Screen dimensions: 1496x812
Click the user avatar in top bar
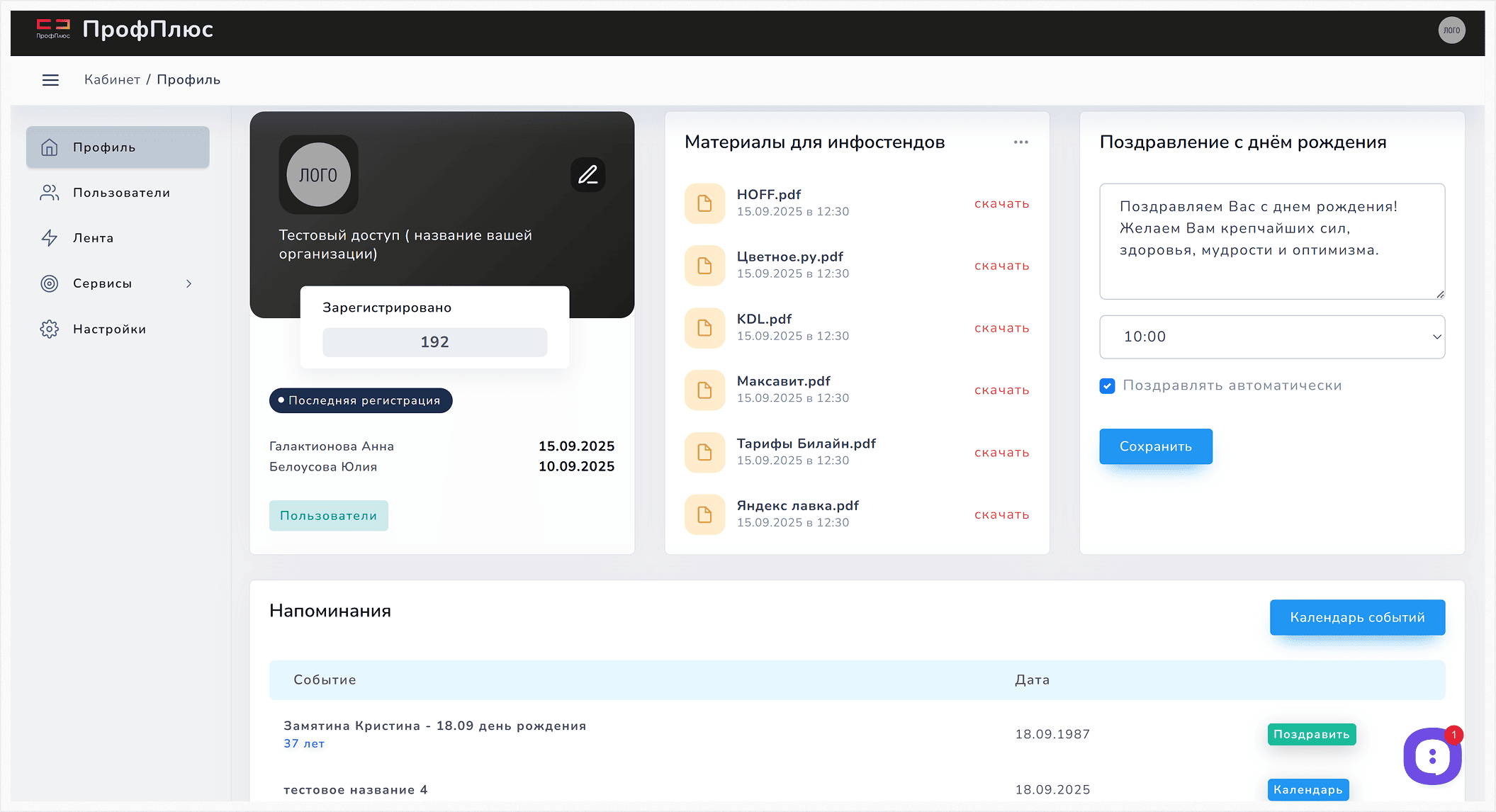[1451, 30]
